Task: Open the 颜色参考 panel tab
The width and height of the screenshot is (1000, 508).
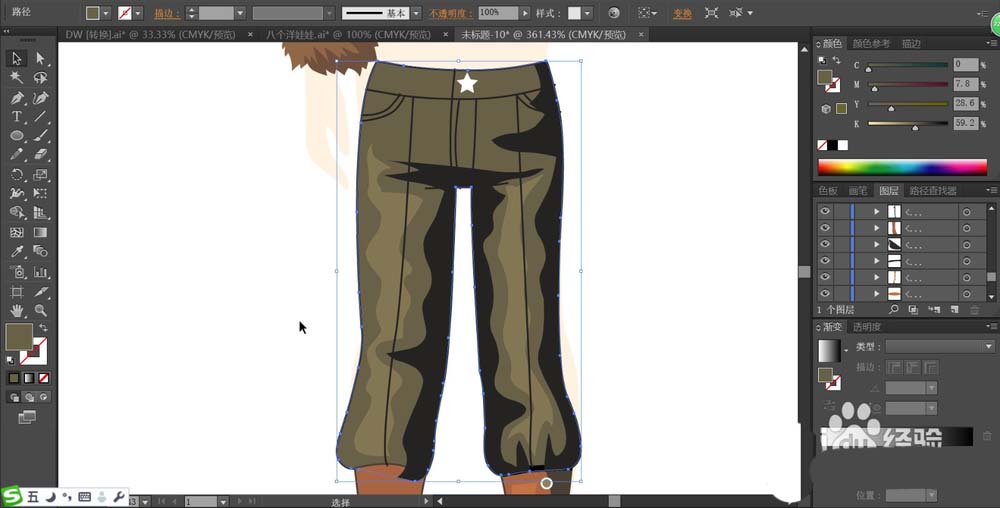Action: [871, 43]
